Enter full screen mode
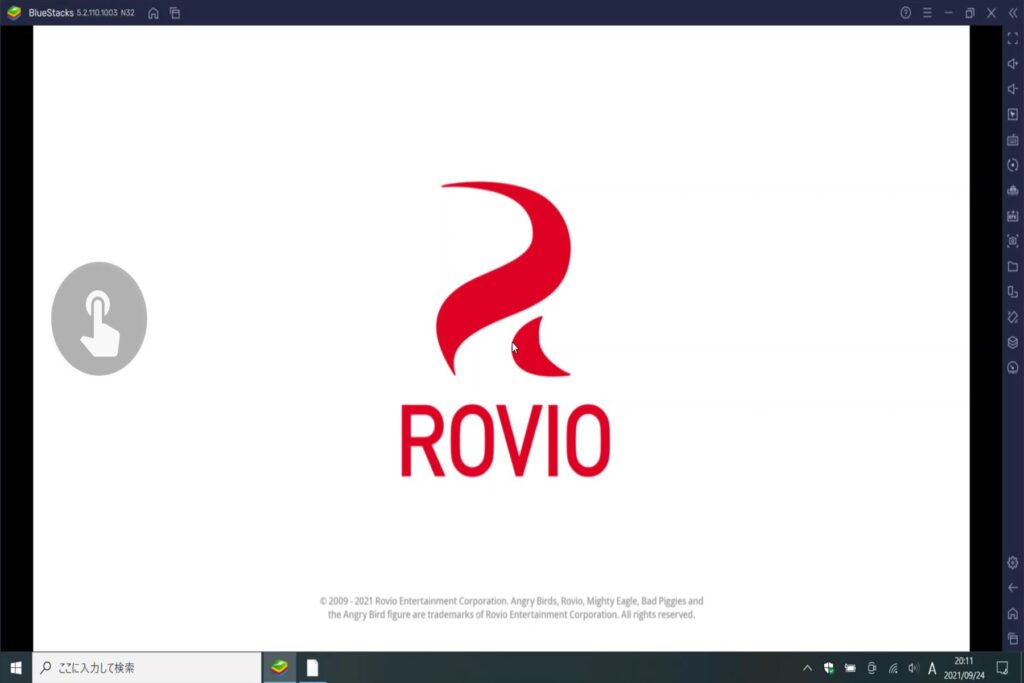Image resolution: width=1024 pixels, height=683 pixels. 1013,39
